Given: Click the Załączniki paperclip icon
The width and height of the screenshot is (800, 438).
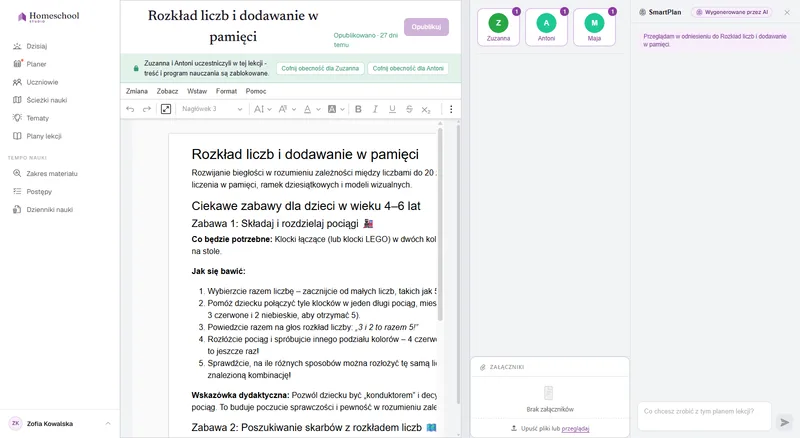Looking at the screenshot, I should [x=483, y=367].
